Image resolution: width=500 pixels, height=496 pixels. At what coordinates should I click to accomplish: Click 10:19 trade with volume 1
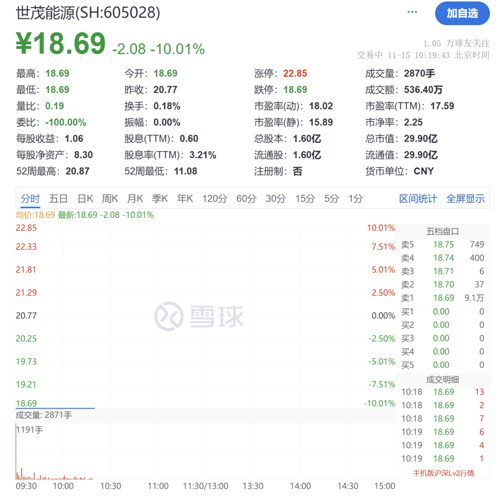[443, 458]
